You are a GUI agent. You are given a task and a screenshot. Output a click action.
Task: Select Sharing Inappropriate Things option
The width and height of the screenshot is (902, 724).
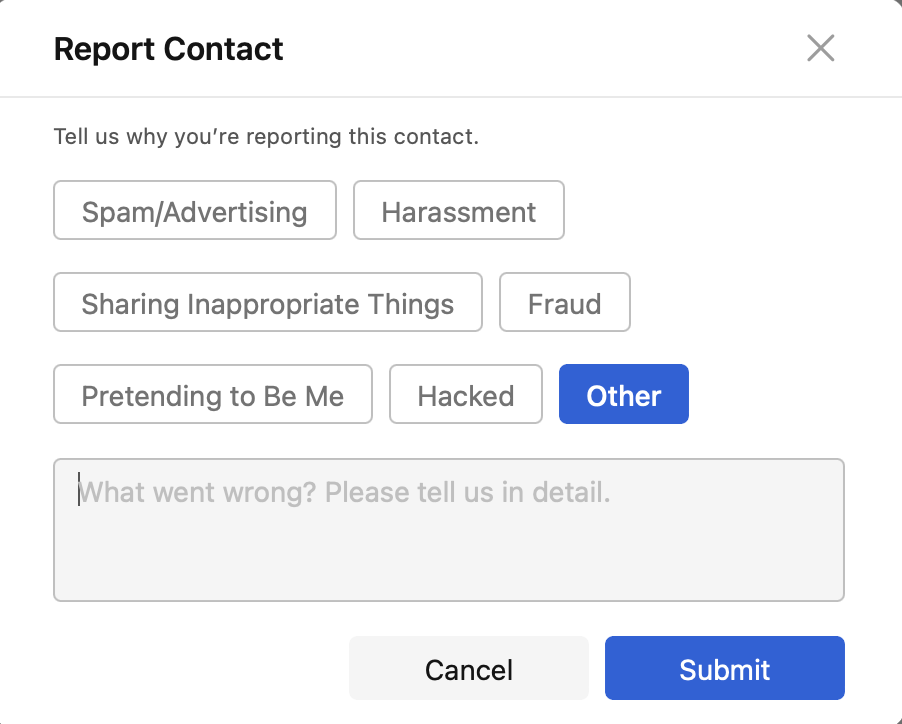coord(268,303)
